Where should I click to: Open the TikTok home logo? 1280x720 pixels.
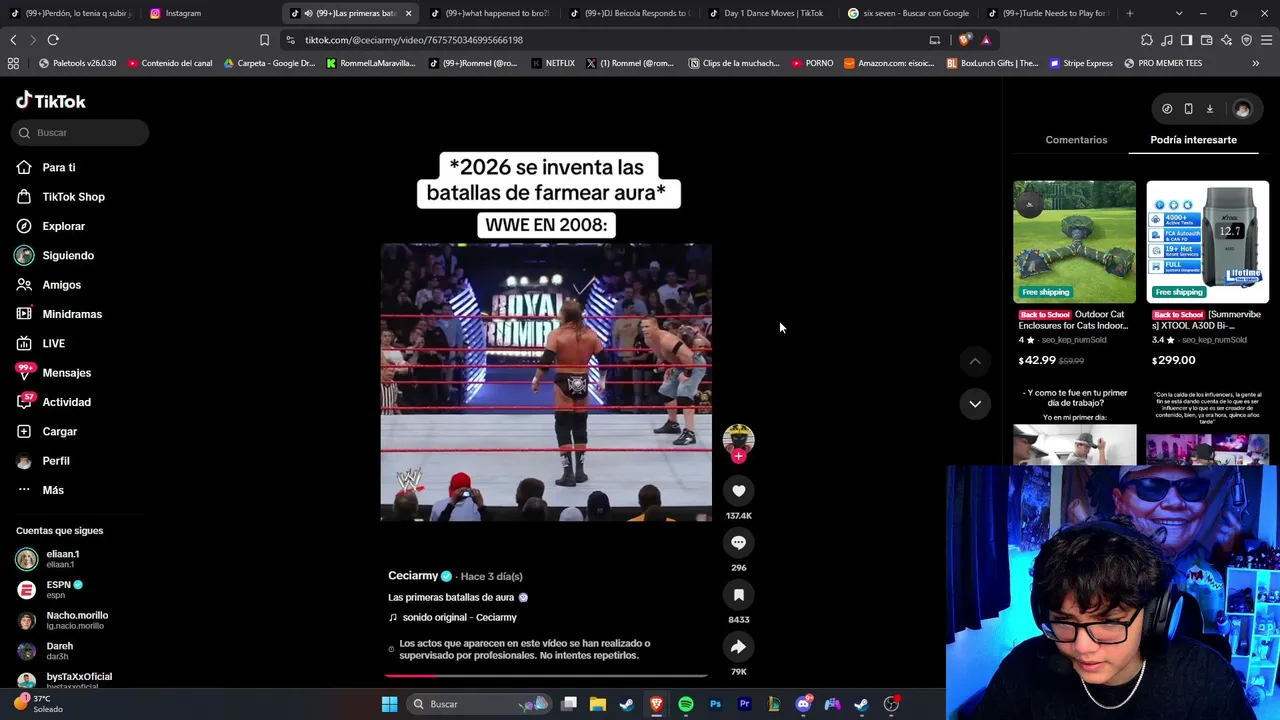(51, 101)
